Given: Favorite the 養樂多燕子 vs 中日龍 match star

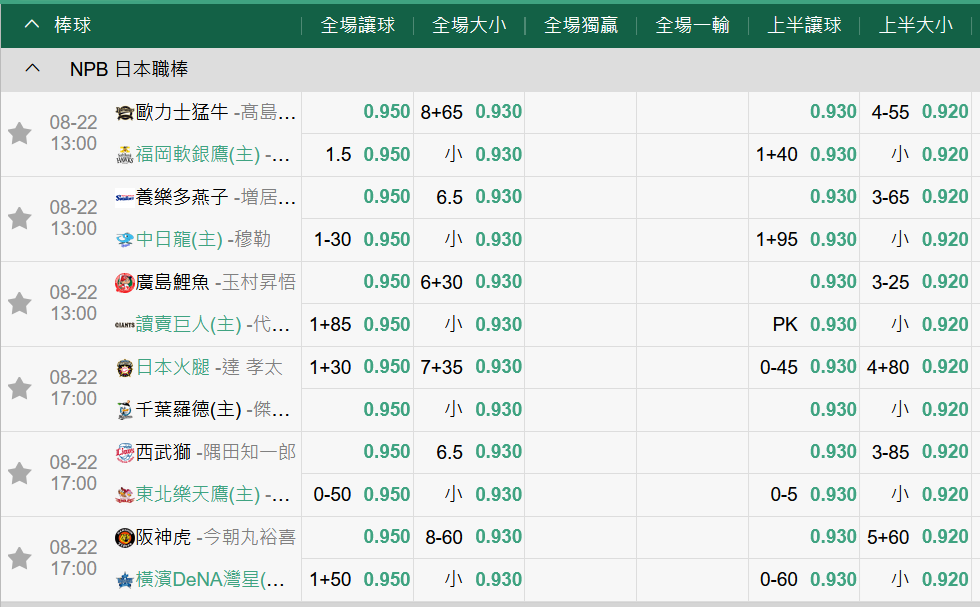Looking at the screenshot, I should tap(19, 218).
